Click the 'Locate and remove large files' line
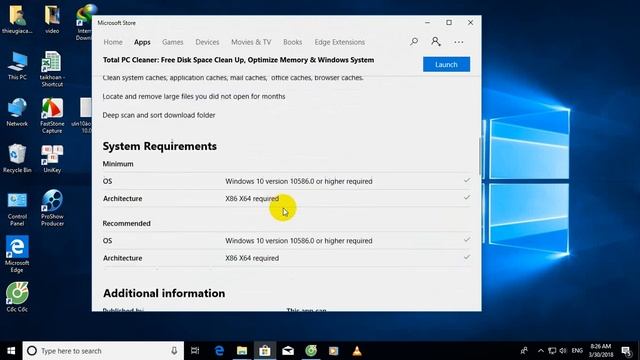Viewport: 640px width, 360px height. pos(194,96)
